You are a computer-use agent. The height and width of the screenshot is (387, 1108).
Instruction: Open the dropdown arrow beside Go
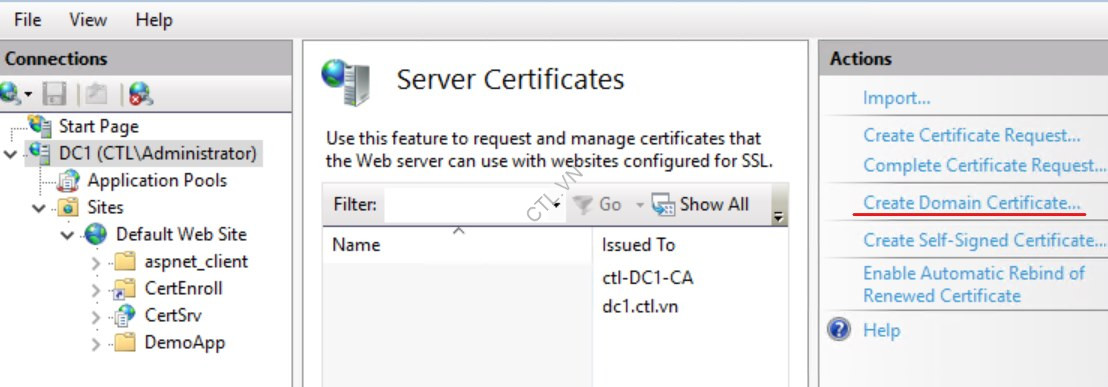[640, 205]
